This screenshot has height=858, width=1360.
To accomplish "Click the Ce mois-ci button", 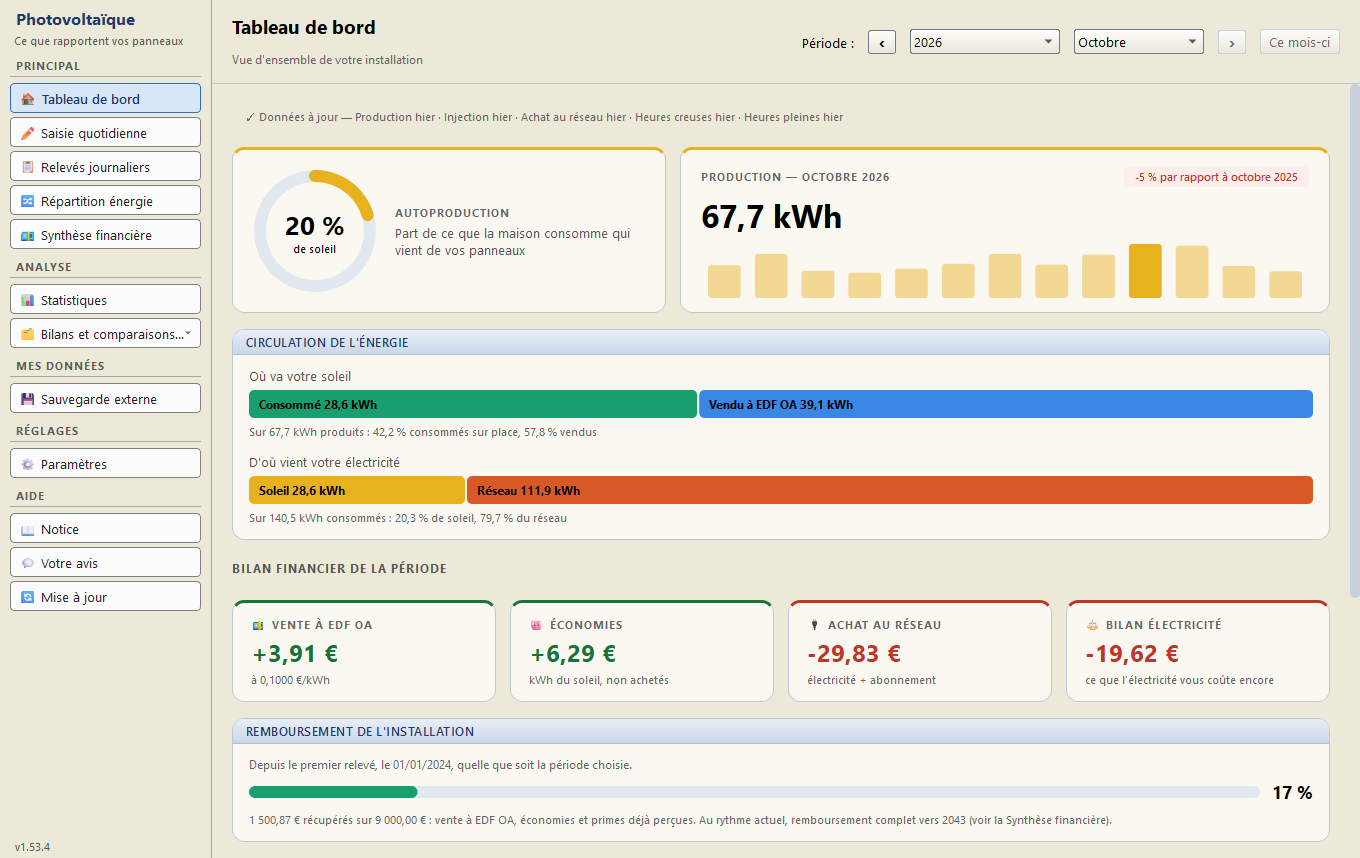I will pyautogui.click(x=1300, y=42).
